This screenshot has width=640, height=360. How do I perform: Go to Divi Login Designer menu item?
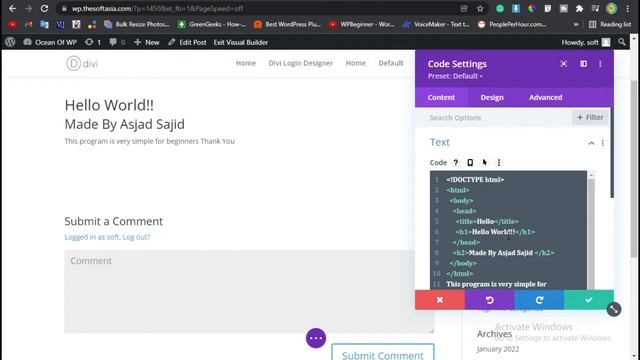[300, 63]
